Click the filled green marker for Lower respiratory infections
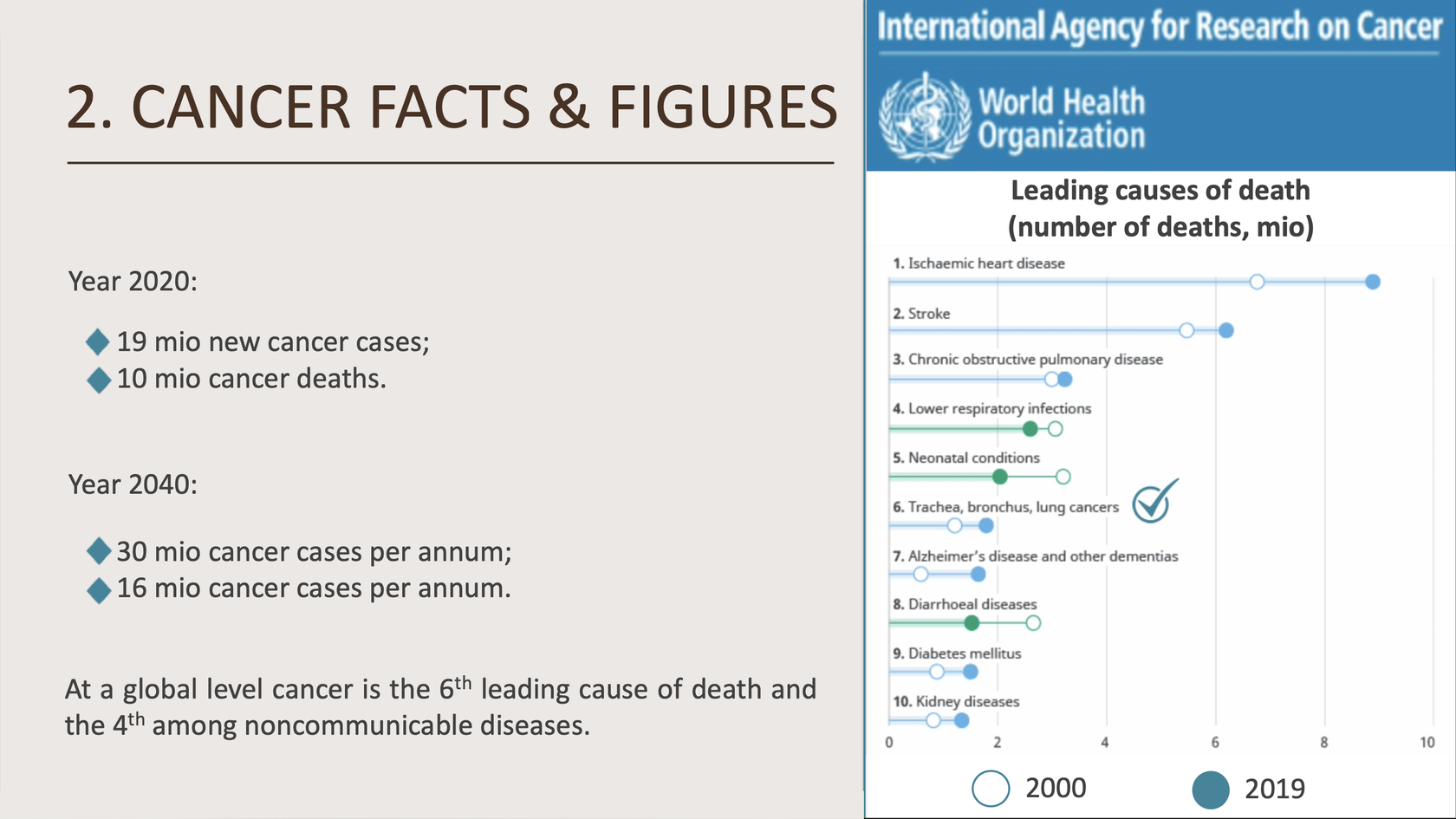This screenshot has width=1456, height=819. pos(1030,428)
